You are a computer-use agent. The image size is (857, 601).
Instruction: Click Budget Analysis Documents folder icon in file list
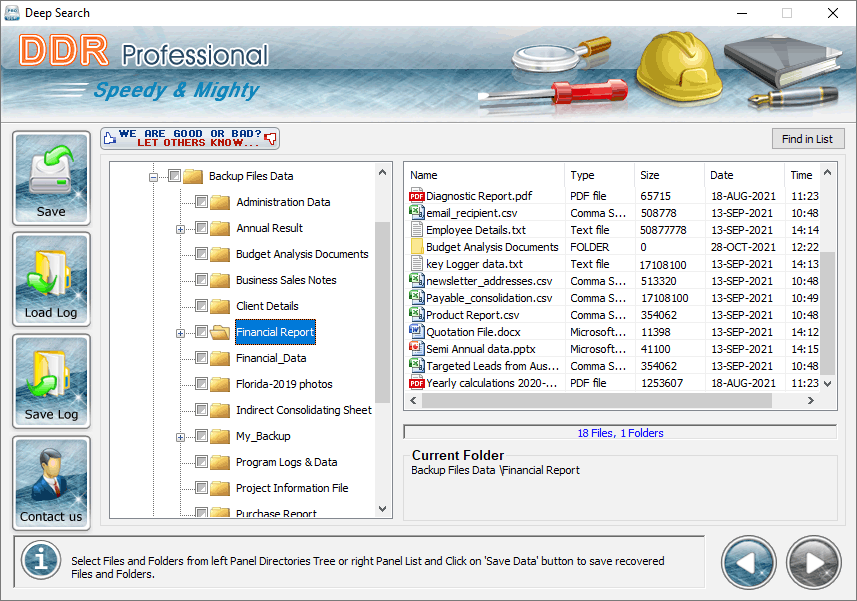coord(416,246)
